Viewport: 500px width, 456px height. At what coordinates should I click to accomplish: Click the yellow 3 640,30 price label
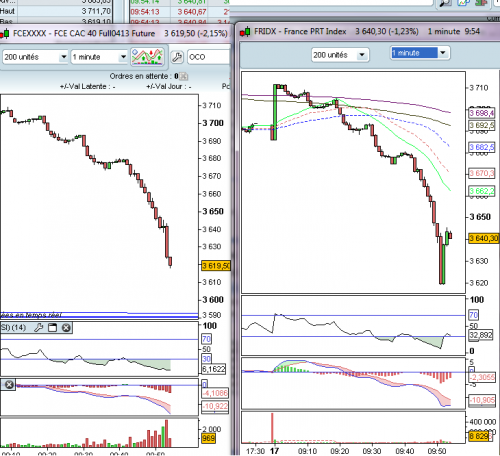pyautogui.click(x=484, y=238)
